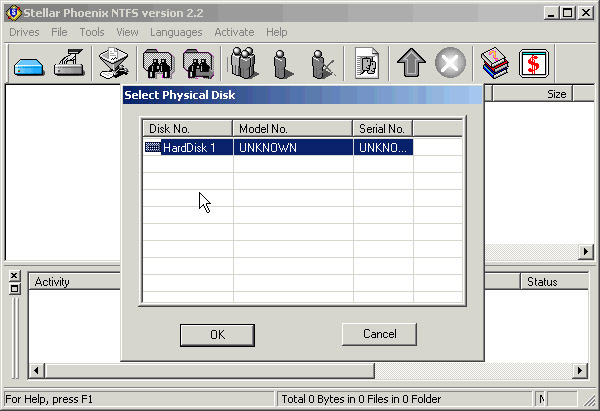Click the physical disk scanner toolbar icon
This screenshot has width=600, height=411.
[69, 62]
